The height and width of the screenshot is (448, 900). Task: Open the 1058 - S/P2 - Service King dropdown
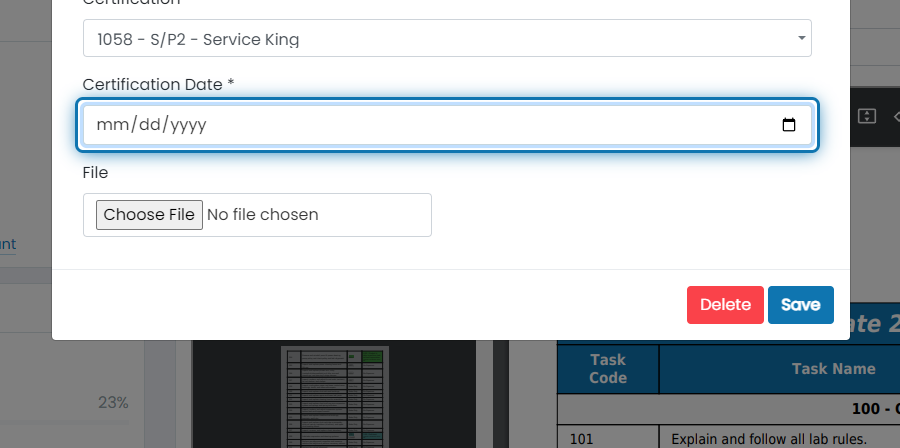447,38
